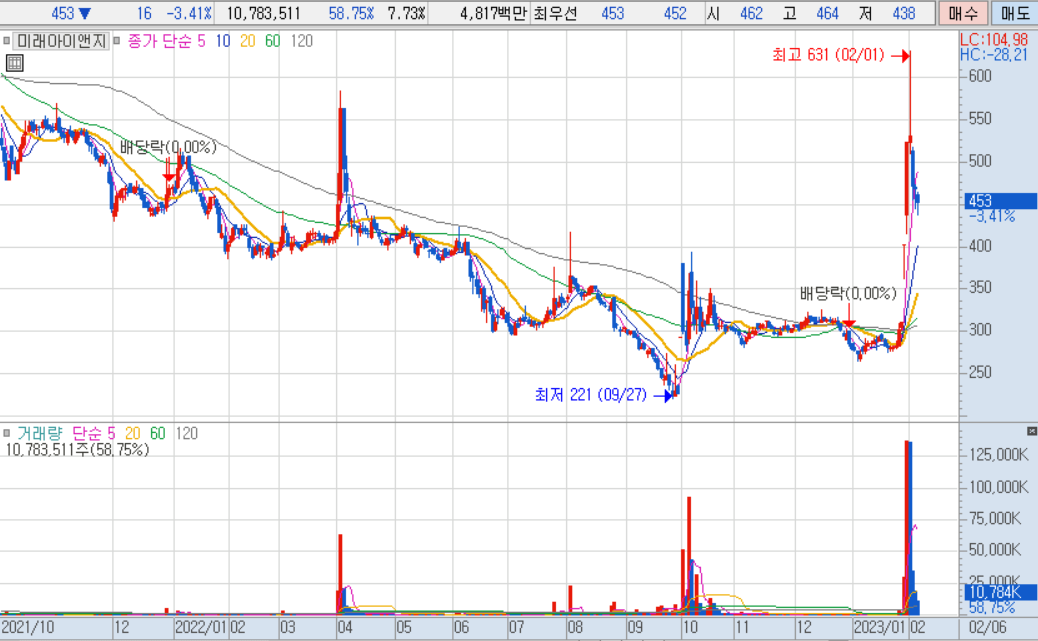Click the price moving average 10 label
1038x641 pixels.
(222, 41)
